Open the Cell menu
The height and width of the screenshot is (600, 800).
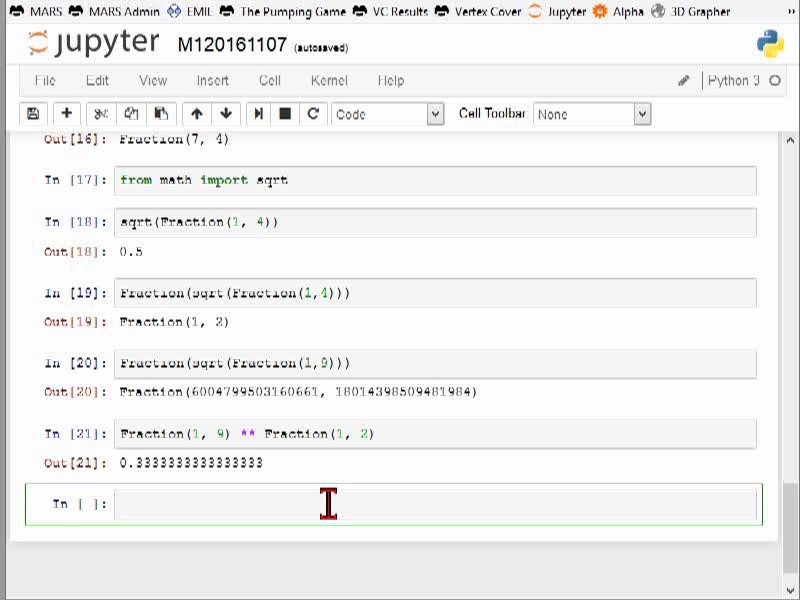click(x=270, y=81)
